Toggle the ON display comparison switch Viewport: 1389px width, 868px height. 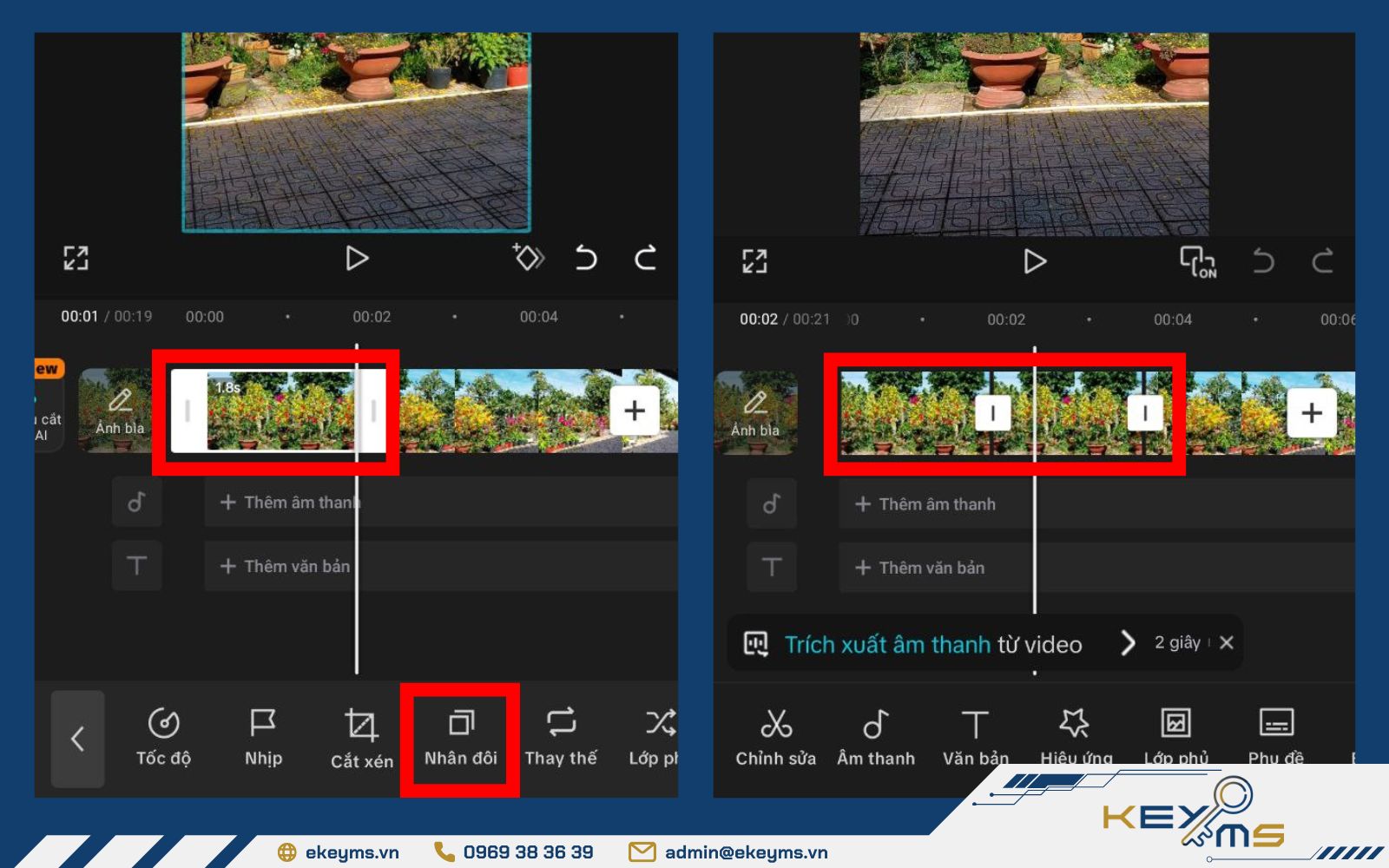pyautogui.click(x=1197, y=261)
